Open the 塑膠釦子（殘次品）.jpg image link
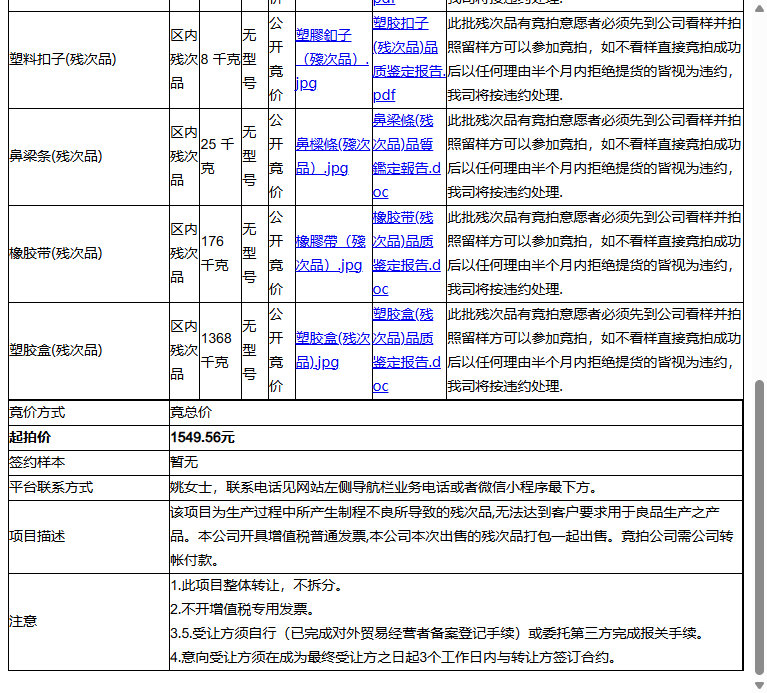 click(x=332, y=59)
